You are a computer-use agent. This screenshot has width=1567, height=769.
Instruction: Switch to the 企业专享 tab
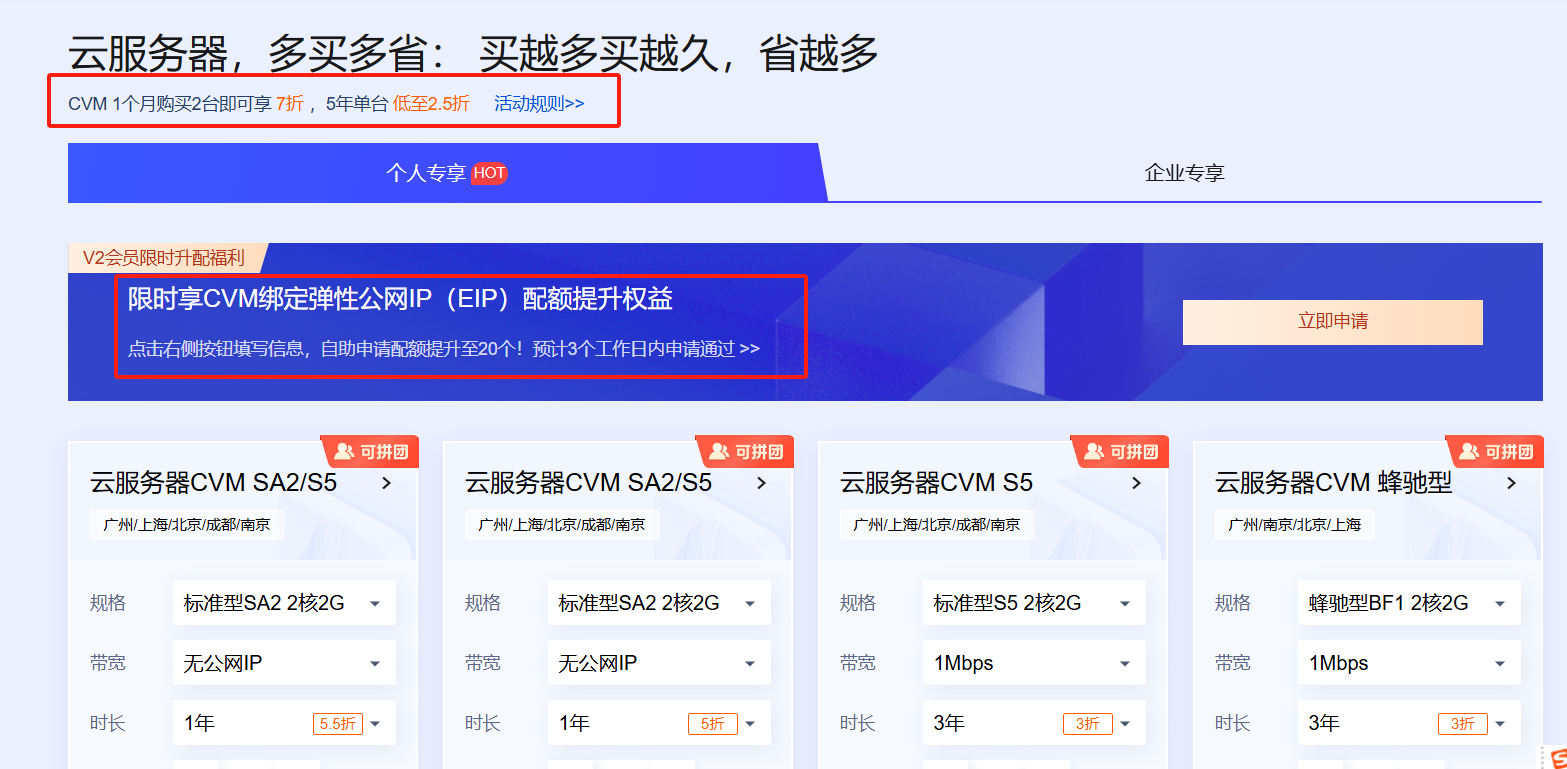[1184, 173]
